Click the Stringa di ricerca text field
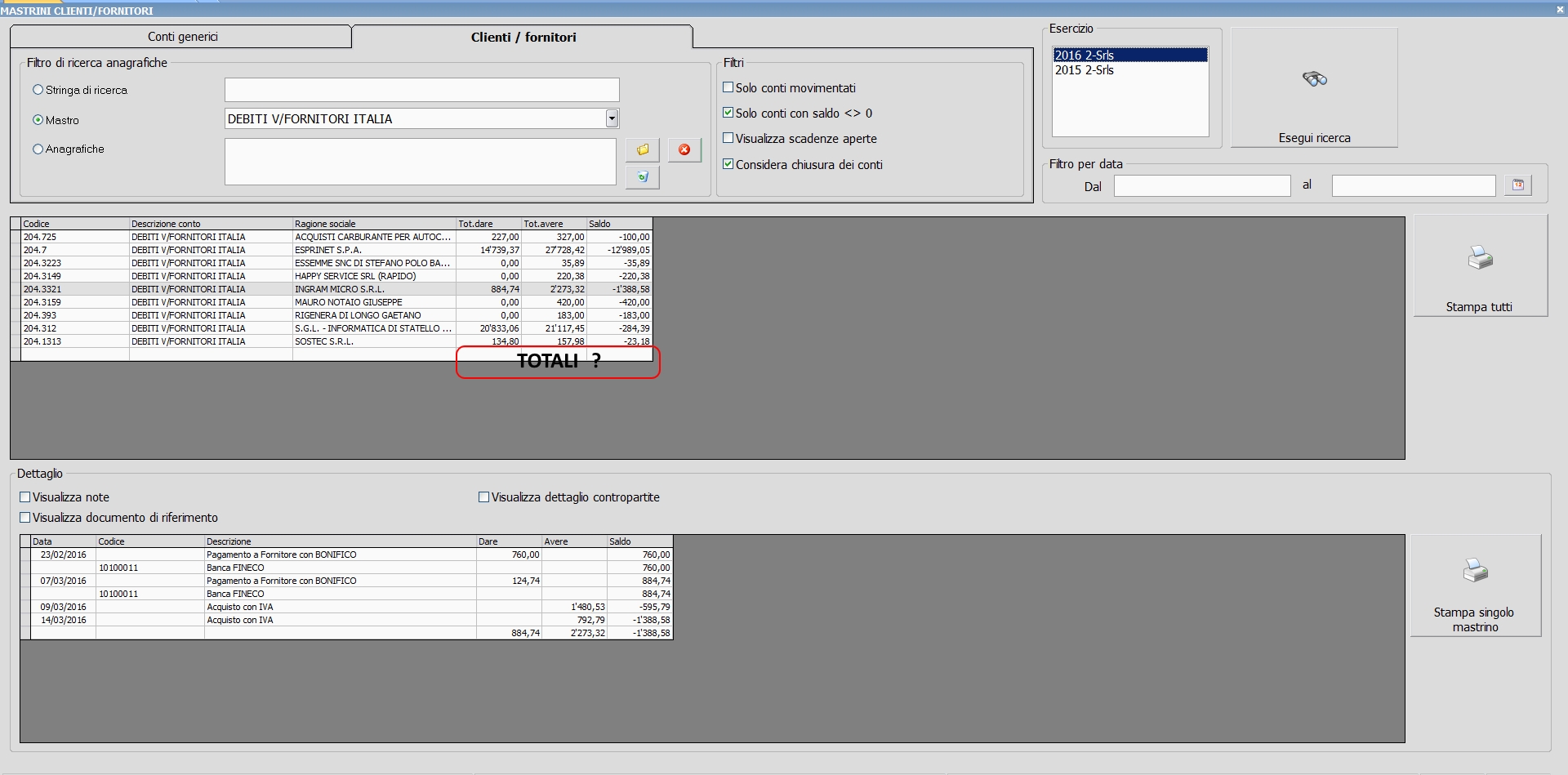 click(x=422, y=90)
